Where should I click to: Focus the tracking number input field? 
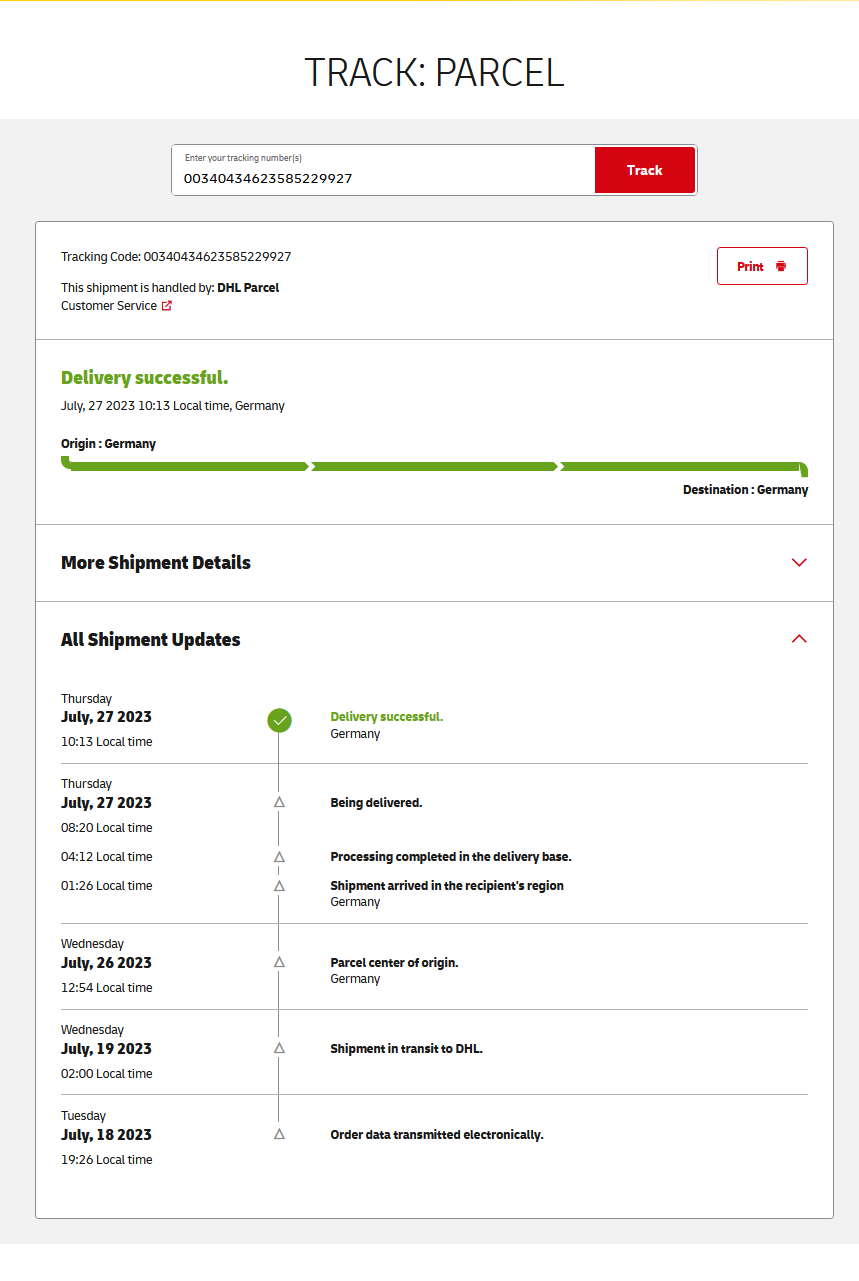click(x=384, y=178)
